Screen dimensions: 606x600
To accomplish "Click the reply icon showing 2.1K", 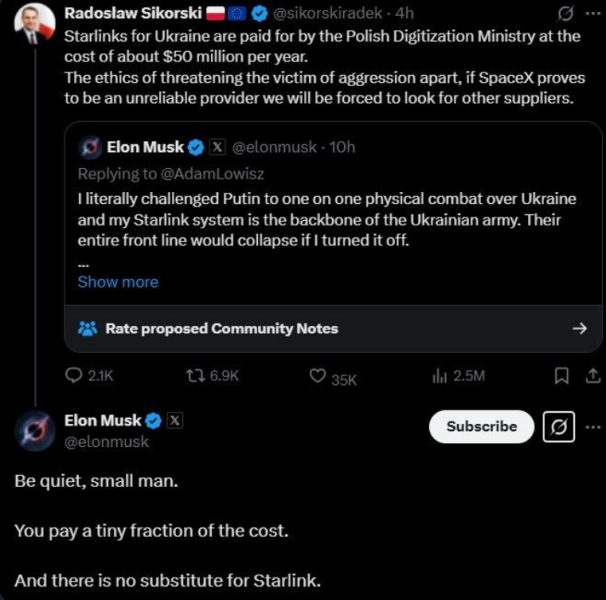I will click(75, 376).
